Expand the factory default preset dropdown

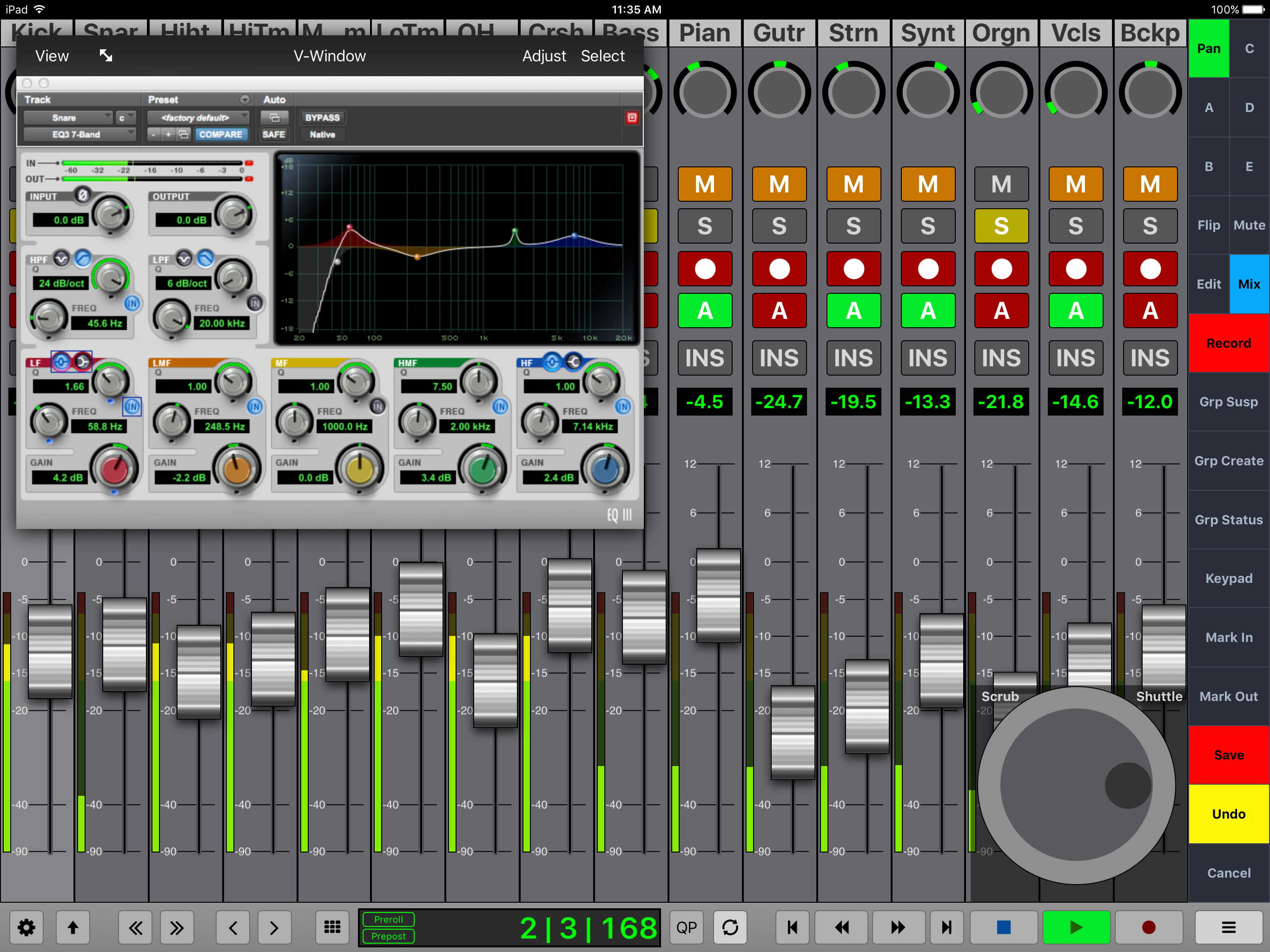pyautogui.click(x=198, y=118)
